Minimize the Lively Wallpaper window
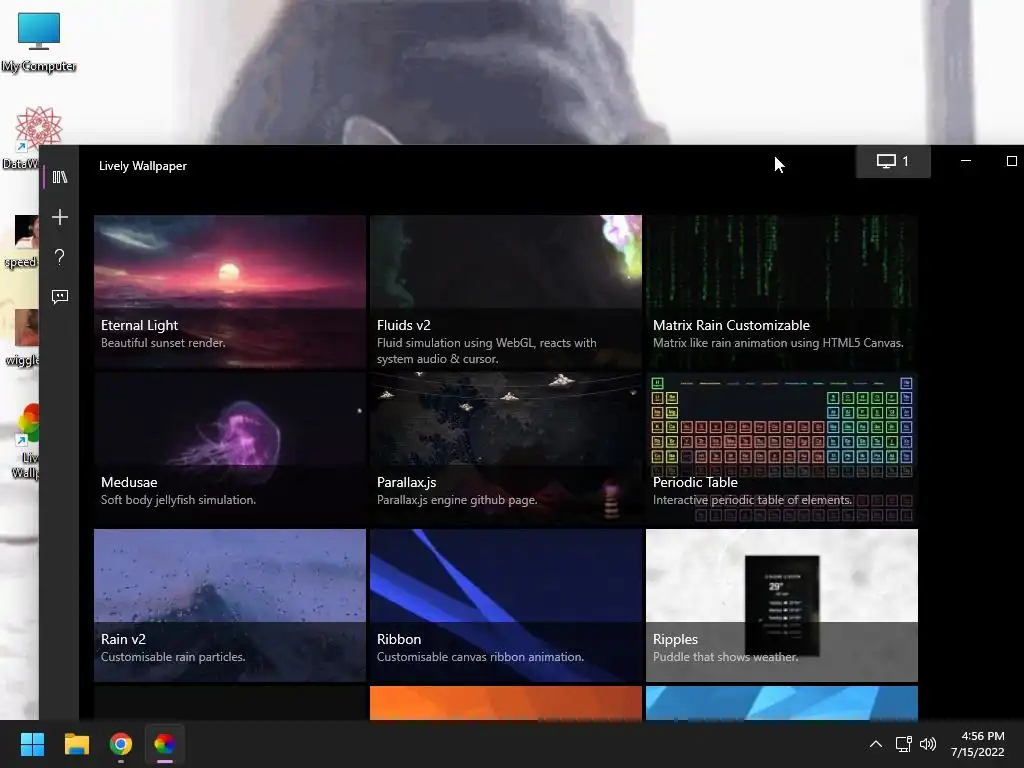 (966, 161)
